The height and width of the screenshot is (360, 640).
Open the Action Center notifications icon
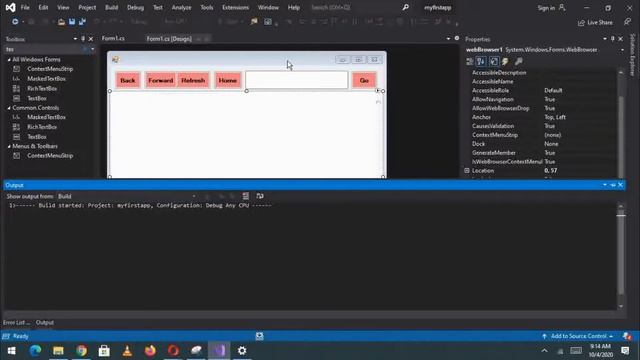[x=625, y=350]
